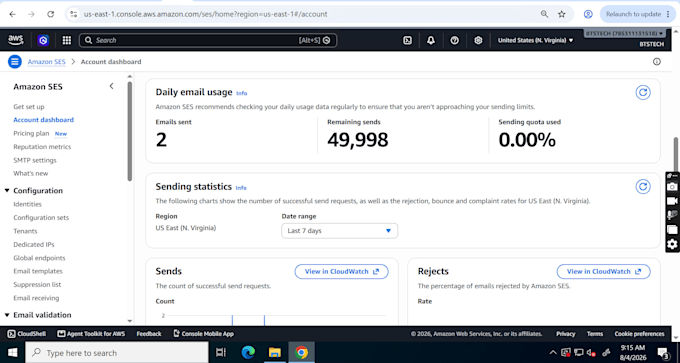Open File Explorer from the taskbar

click(275, 353)
